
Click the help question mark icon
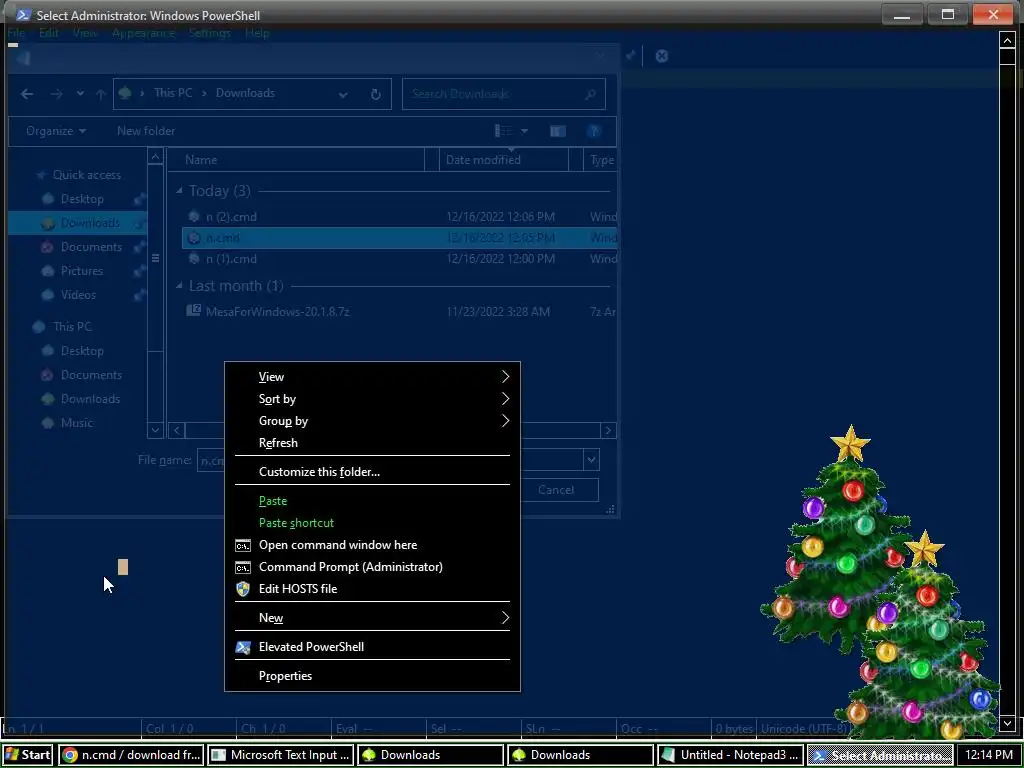point(594,131)
